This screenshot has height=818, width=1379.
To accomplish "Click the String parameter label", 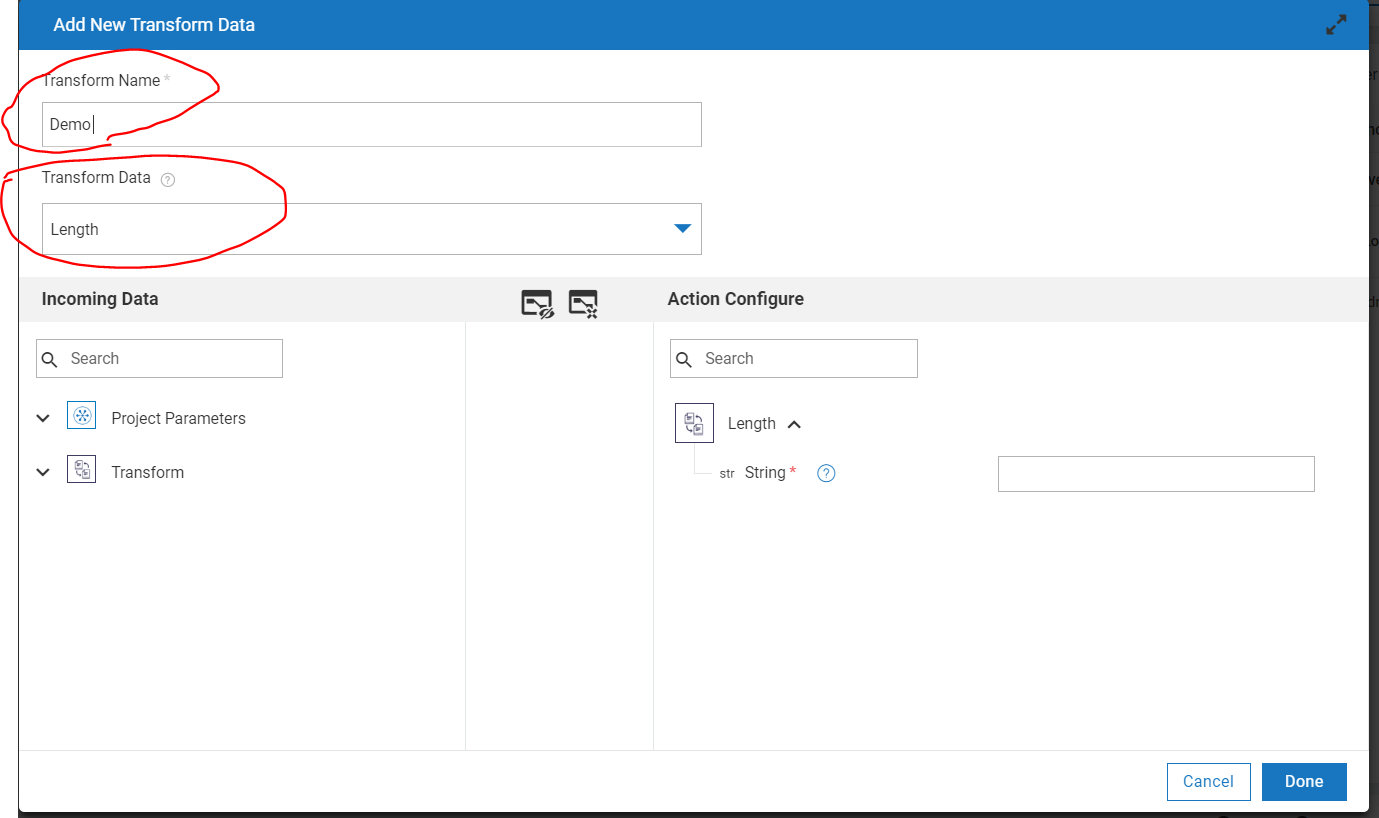I will [765, 473].
